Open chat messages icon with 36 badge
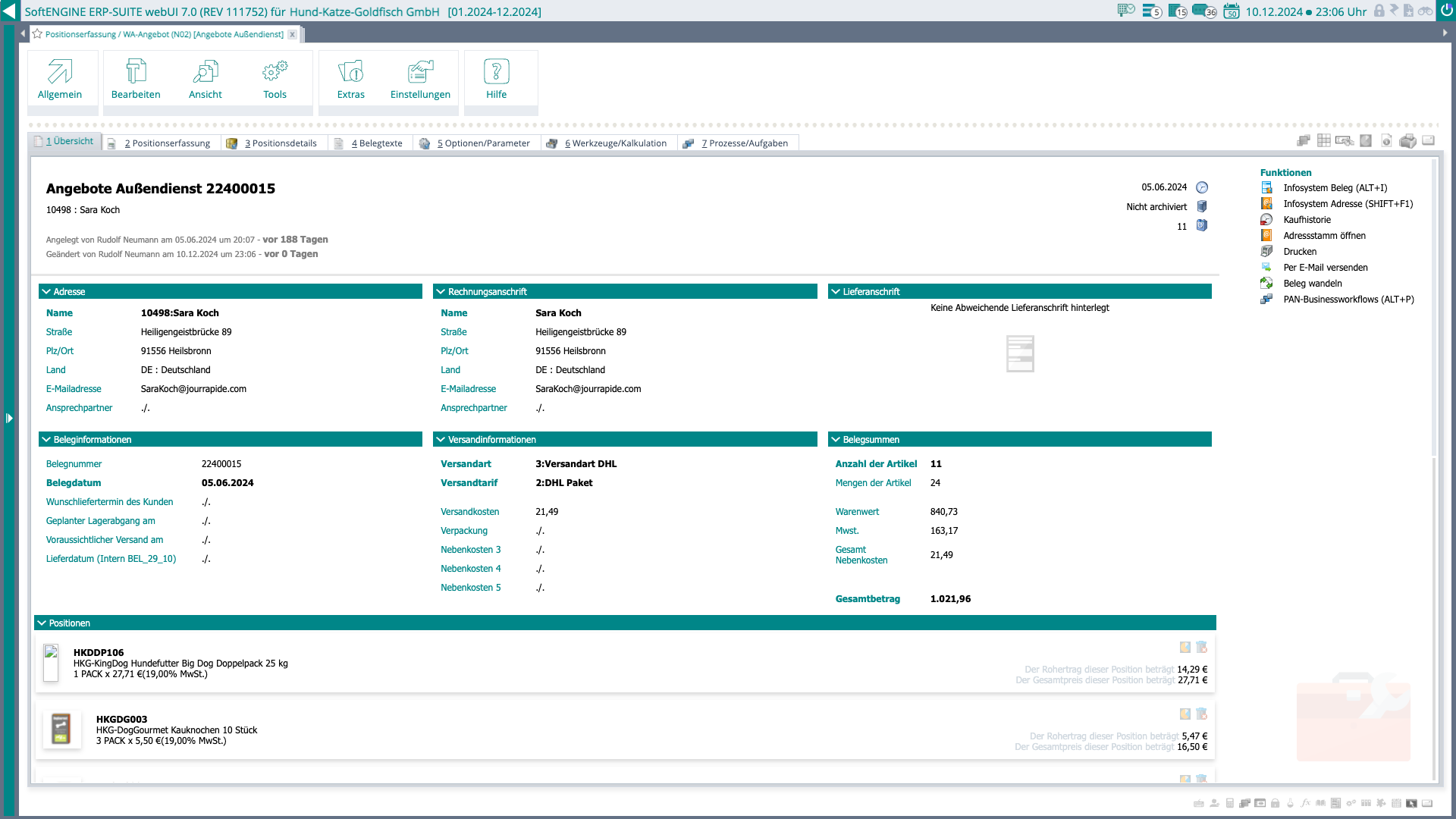The width and height of the screenshot is (1456, 819). coord(1203,11)
